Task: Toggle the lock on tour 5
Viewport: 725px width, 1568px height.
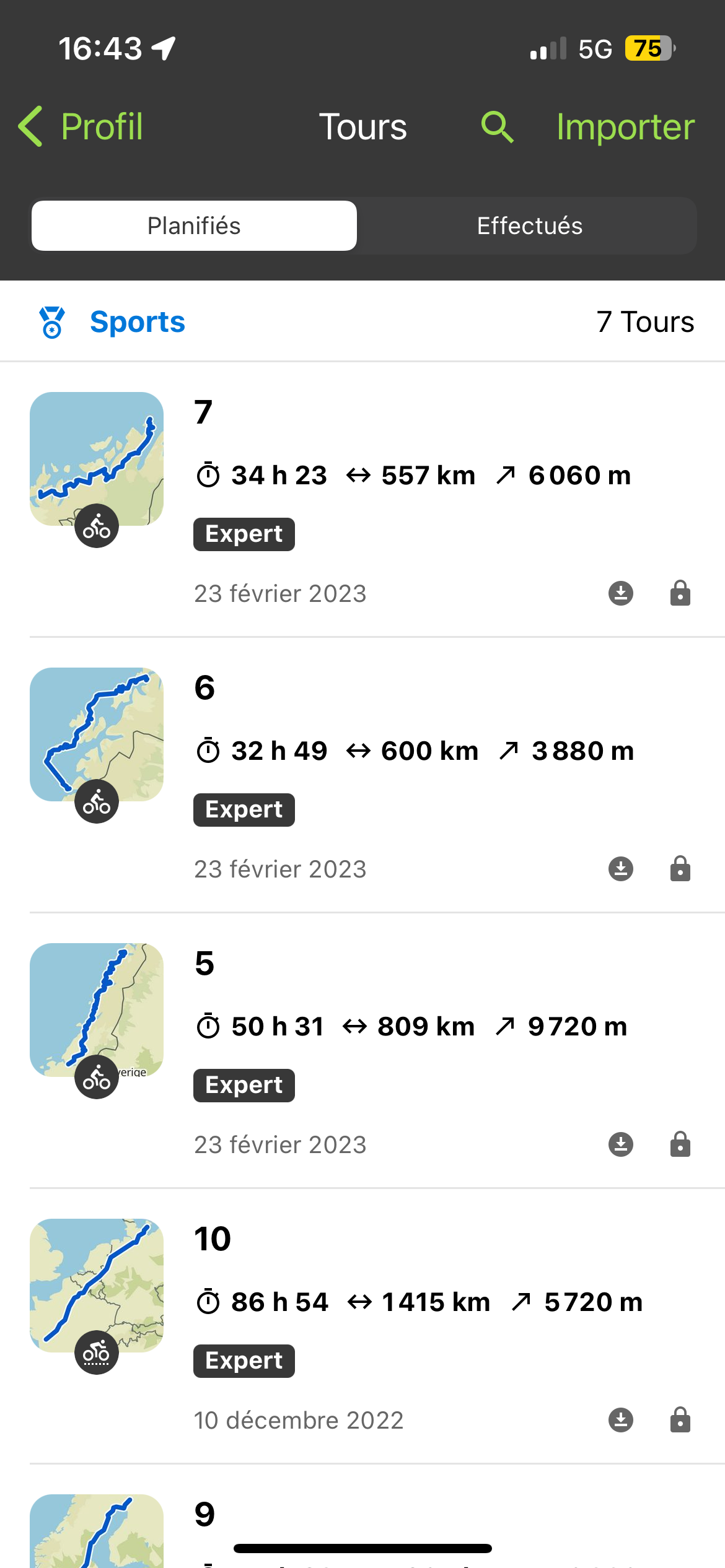Action: click(x=680, y=1144)
